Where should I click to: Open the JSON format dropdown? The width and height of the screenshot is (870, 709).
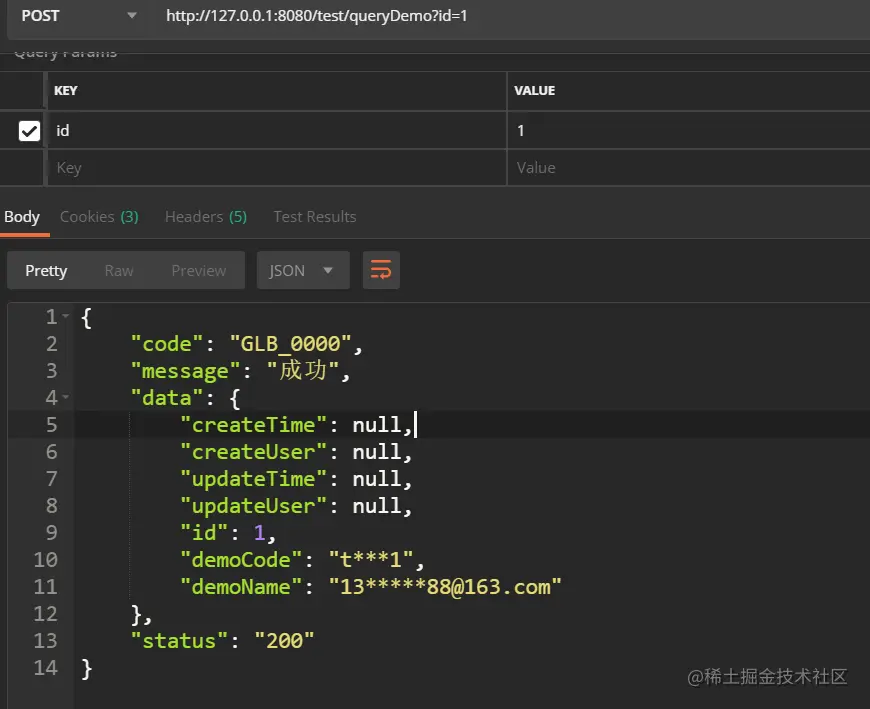pos(303,270)
